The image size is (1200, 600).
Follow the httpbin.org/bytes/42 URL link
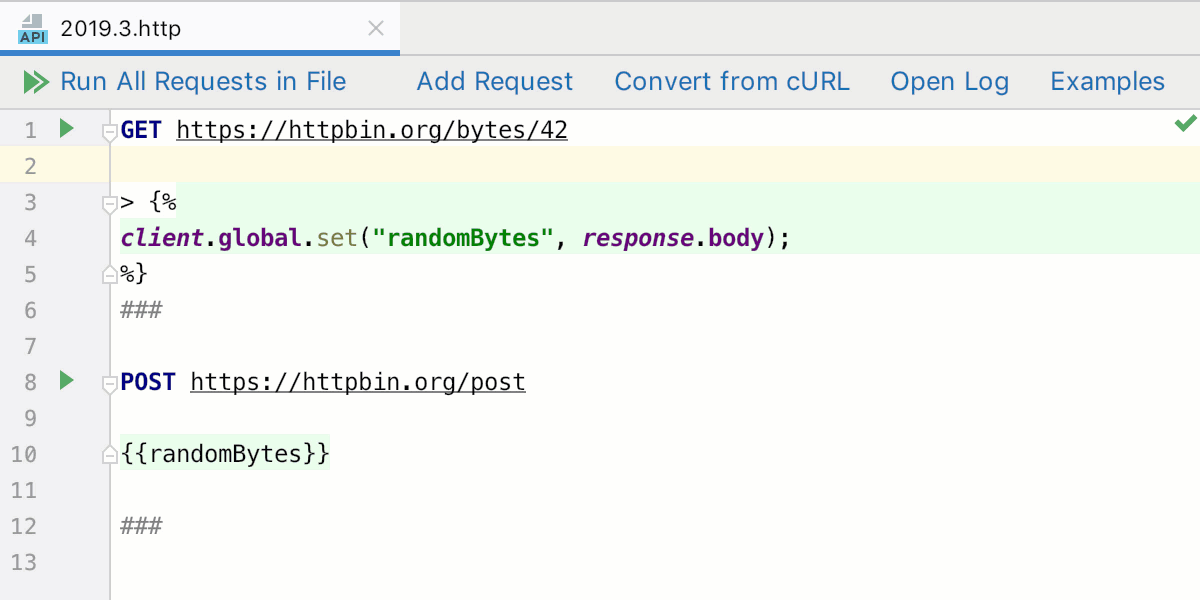371,129
